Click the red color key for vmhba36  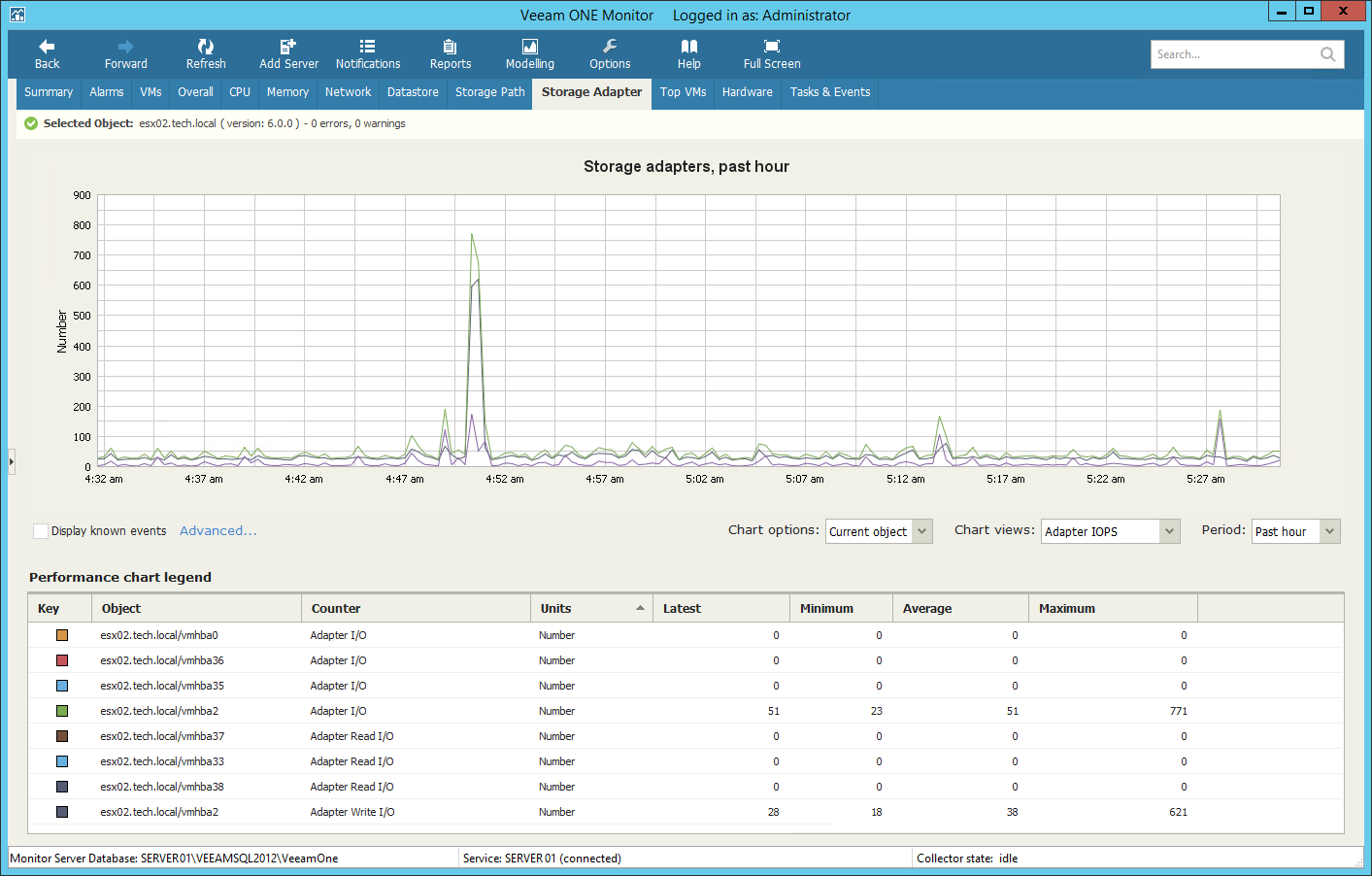62,660
